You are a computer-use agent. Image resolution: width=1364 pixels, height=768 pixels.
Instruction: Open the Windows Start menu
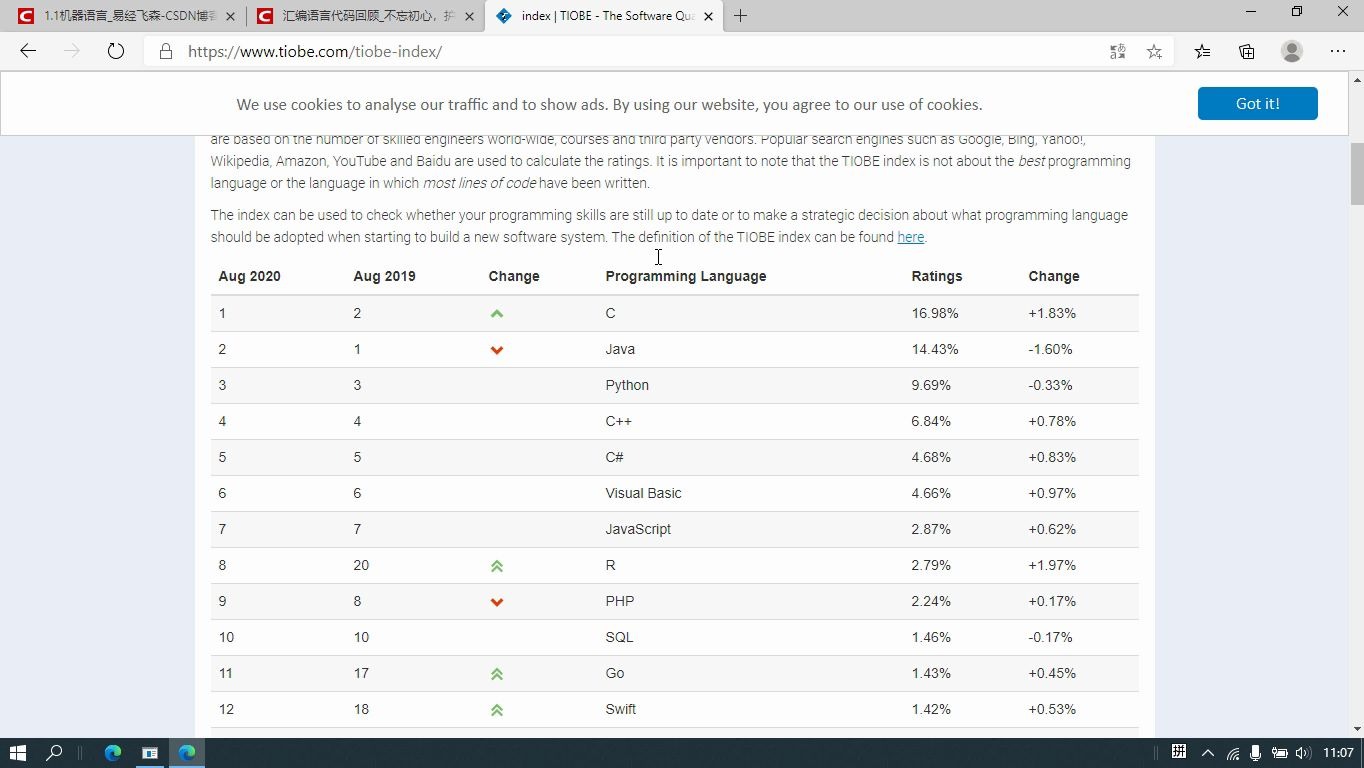click(18, 753)
